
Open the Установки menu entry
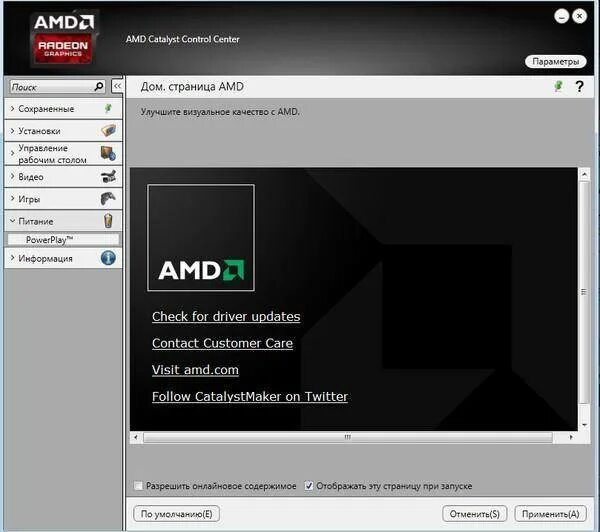pyautogui.click(x=64, y=131)
